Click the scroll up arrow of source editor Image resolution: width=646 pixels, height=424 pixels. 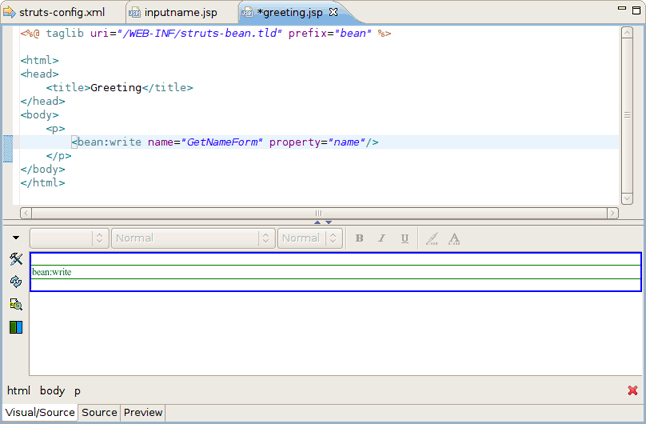pyautogui.click(x=627, y=33)
